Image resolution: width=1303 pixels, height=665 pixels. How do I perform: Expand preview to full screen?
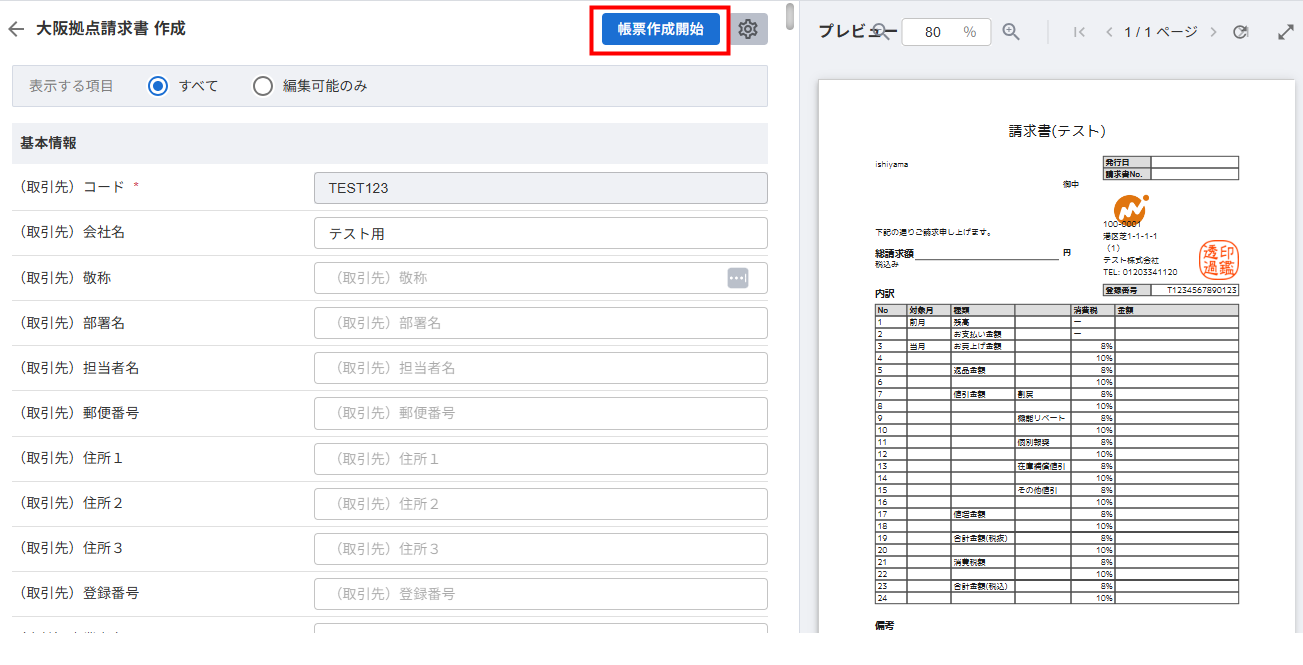pos(1286,32)
